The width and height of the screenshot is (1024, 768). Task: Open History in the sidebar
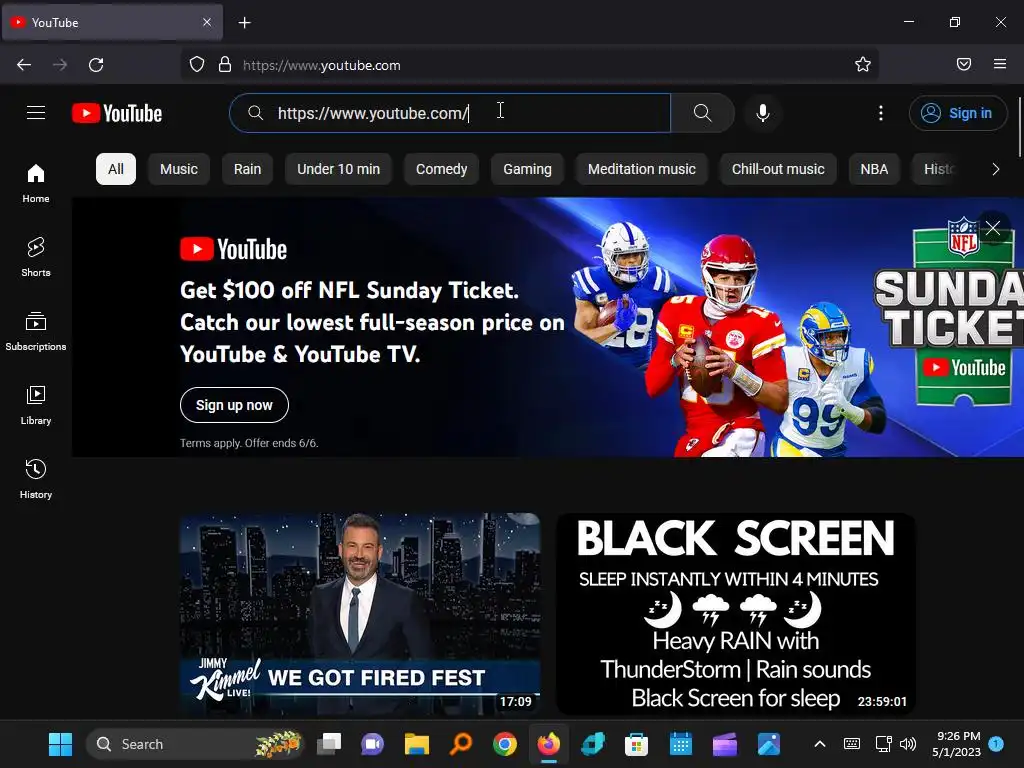36,479
